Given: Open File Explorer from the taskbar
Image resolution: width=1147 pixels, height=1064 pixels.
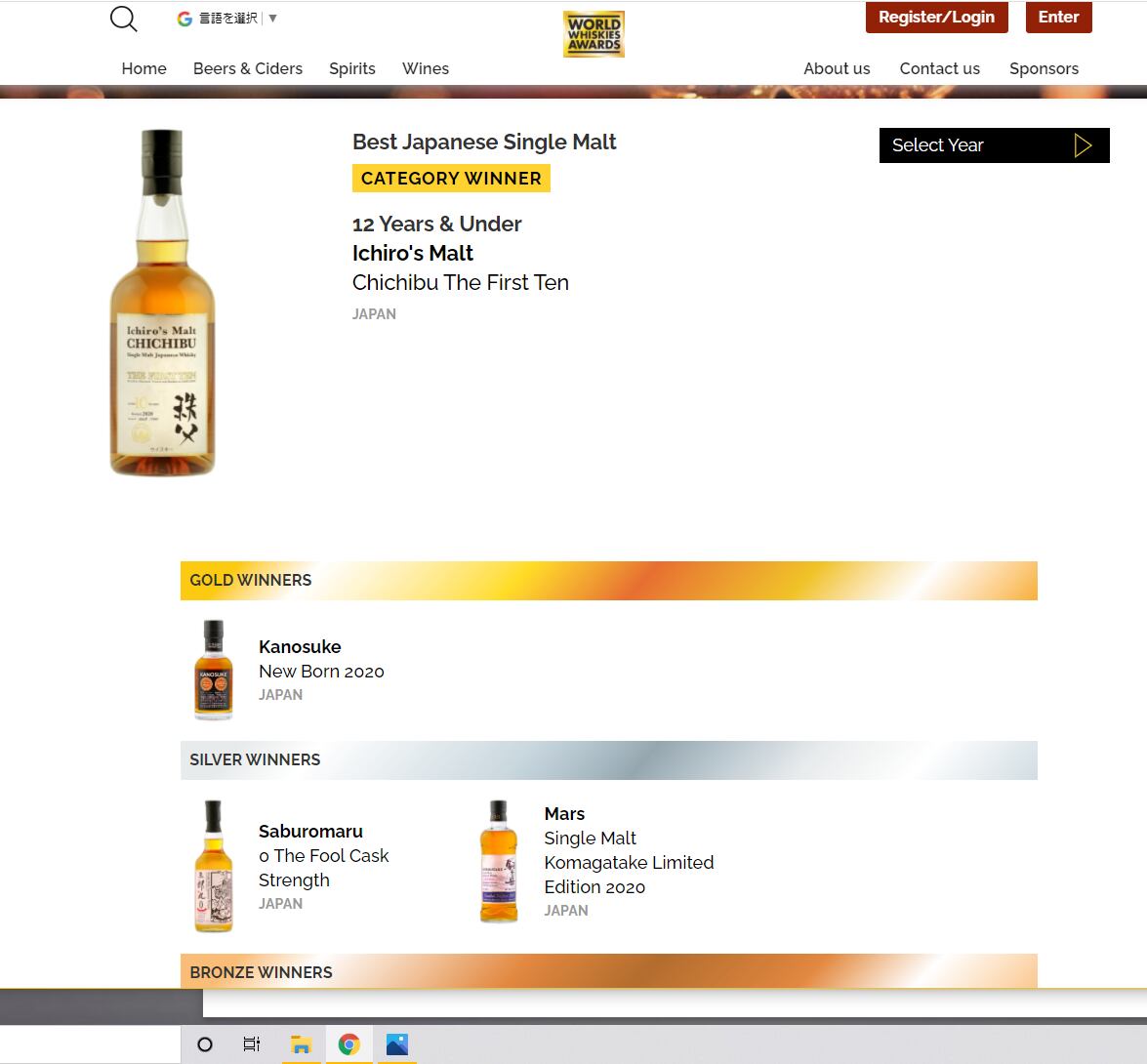Looking at the screenshot, I should click(x=301, y=1044).
